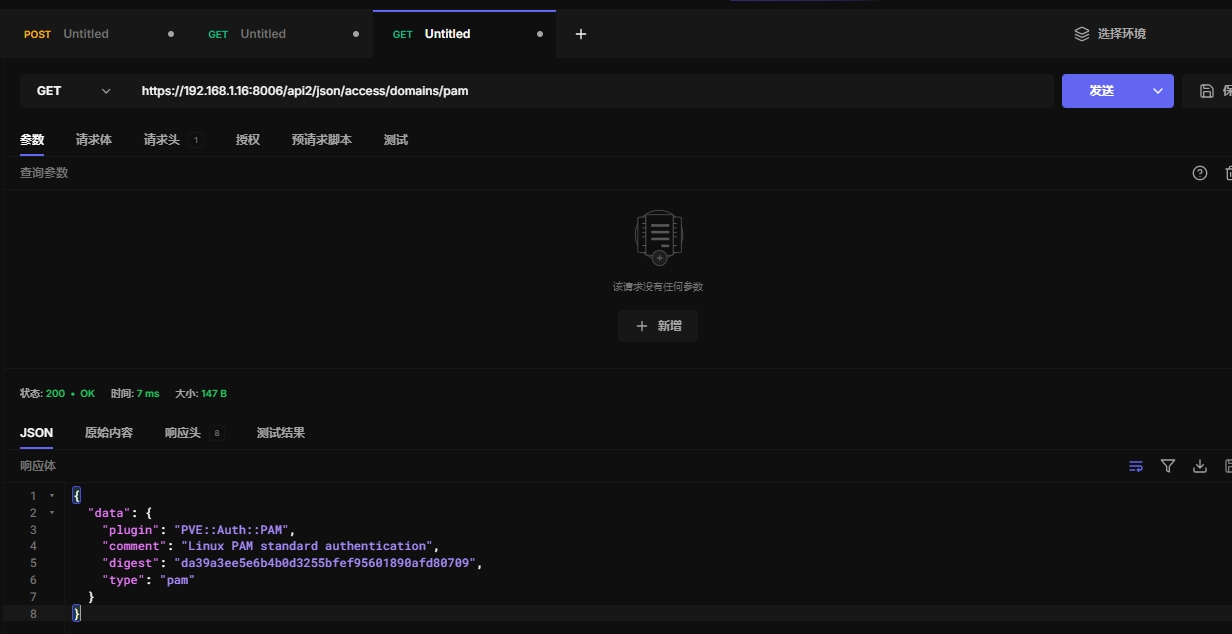
Task: Click the empty parameters illustration
Action: (x=658, y=237)
